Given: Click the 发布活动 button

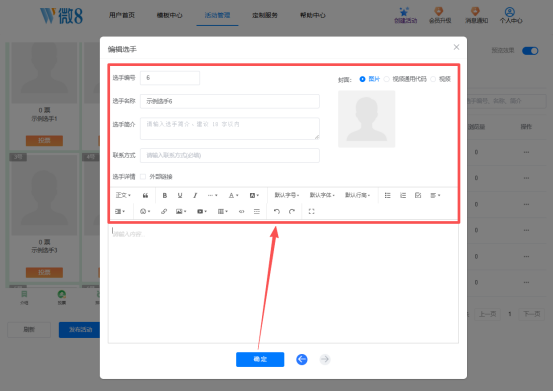Looking at the screenshot, I should coord(80,330).
